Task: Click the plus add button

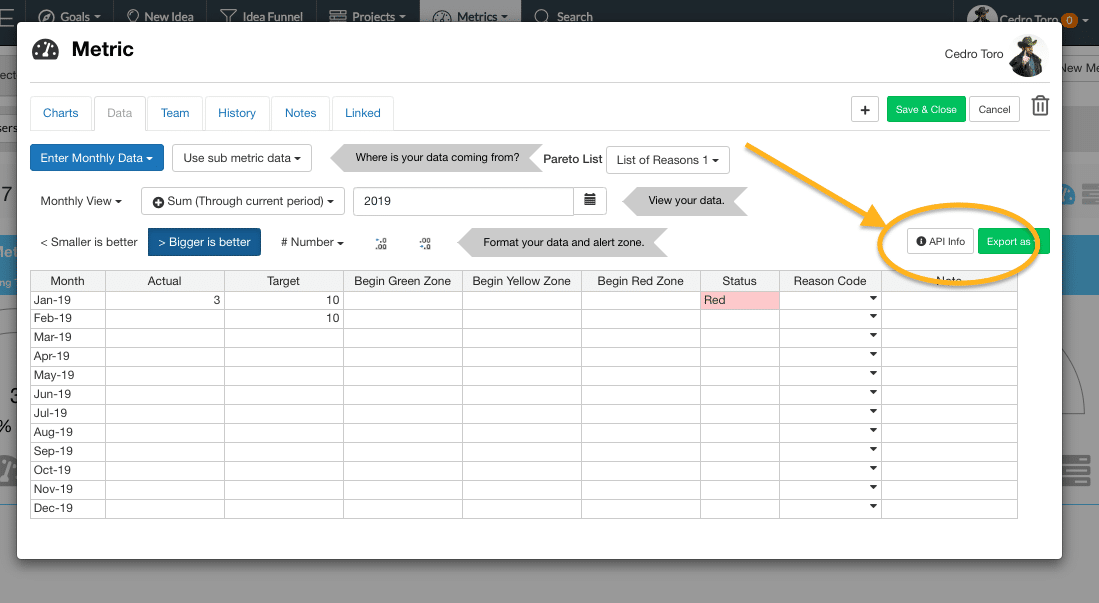Action: pos(864,110)
